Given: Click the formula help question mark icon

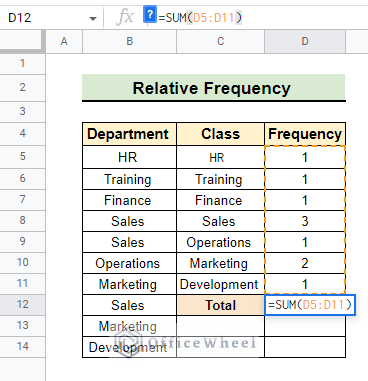Looking at the screenshot, I should [x=150, y=15].
